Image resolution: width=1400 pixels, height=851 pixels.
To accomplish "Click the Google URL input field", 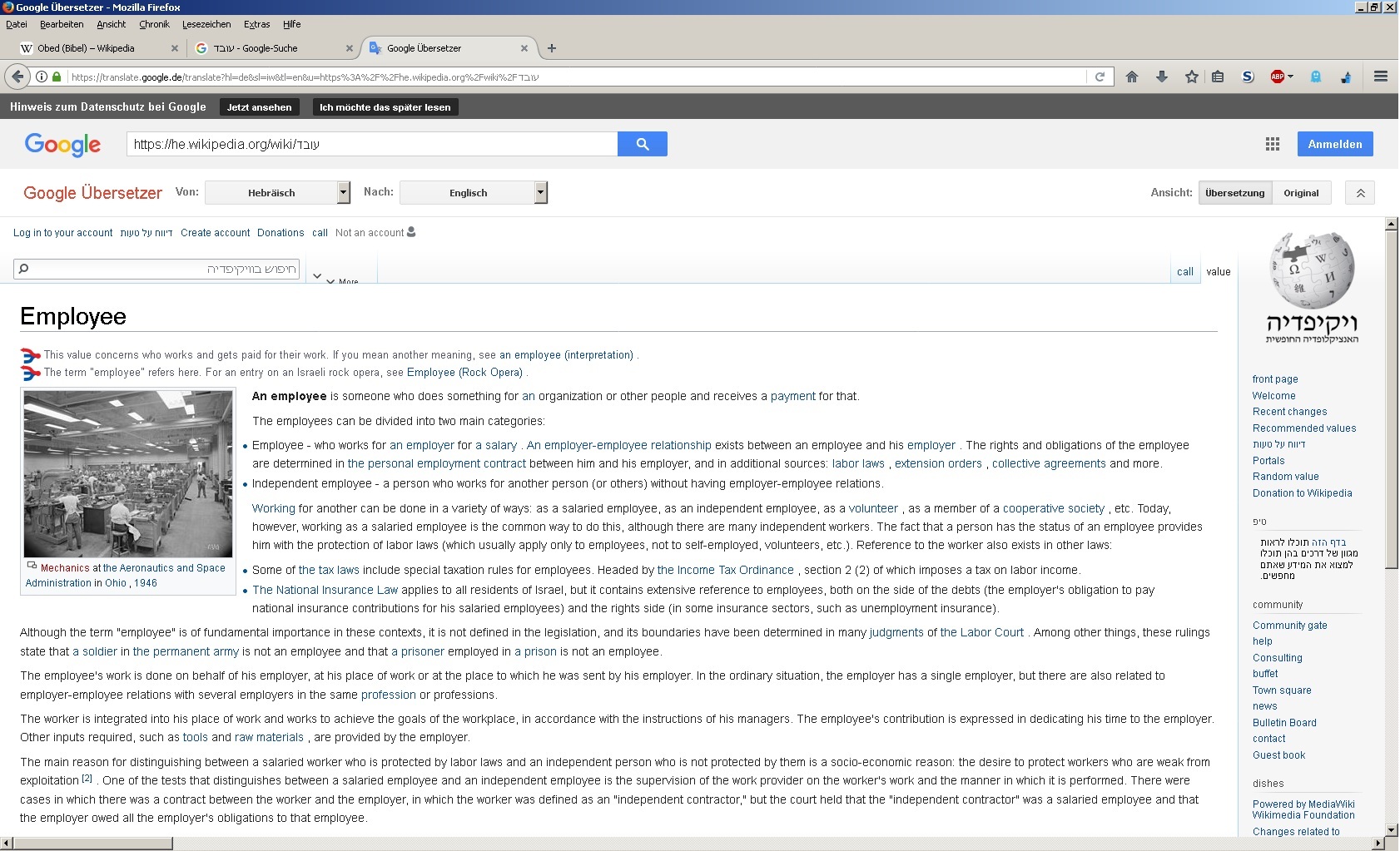I will click(x=372, y=144).
